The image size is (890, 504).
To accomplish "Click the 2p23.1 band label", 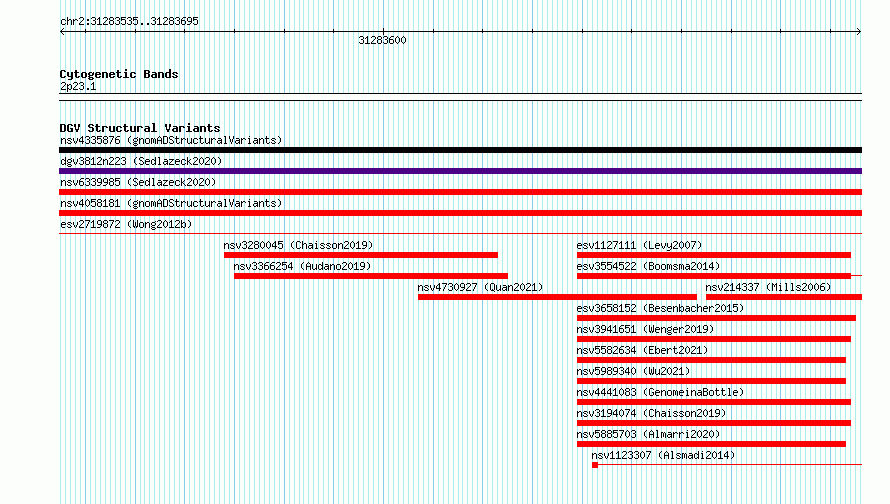I will coord(78,86).
